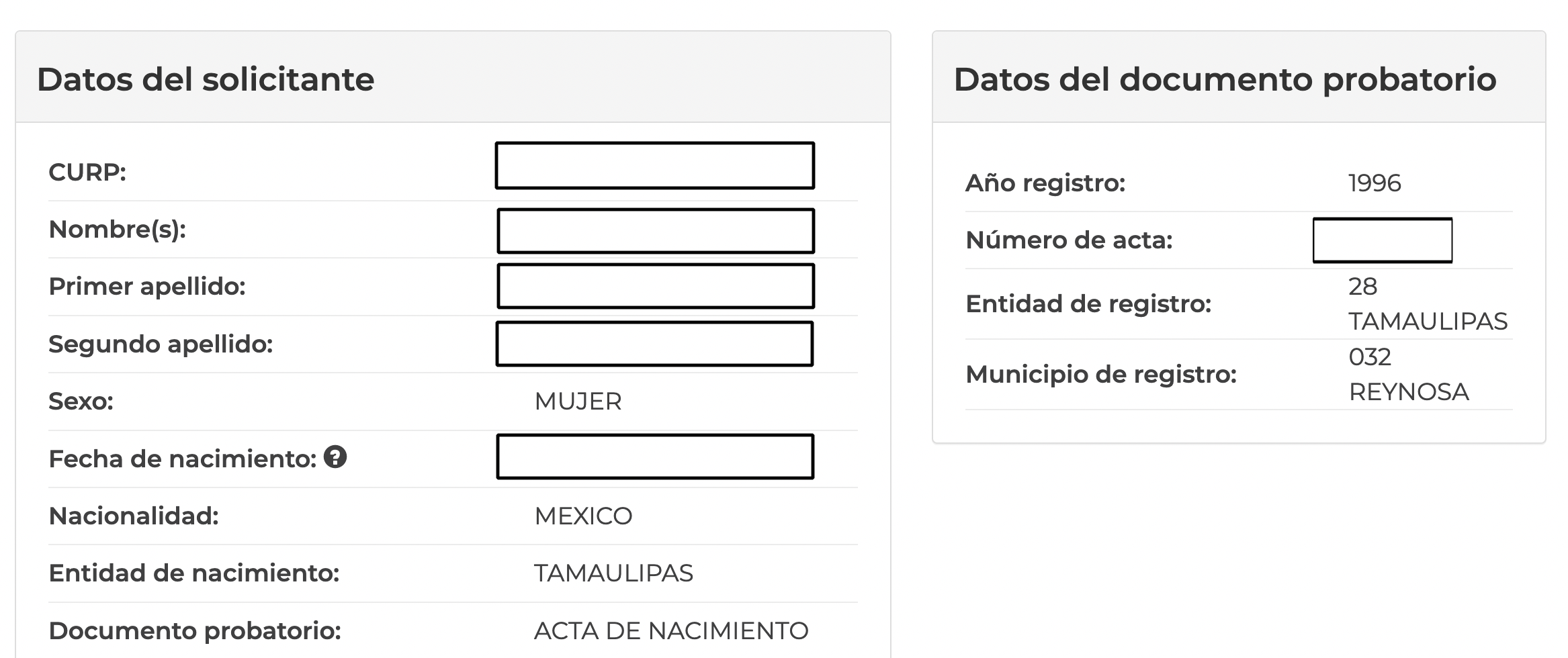Select the redacted Nombre(s) value box

pos(655,231)
